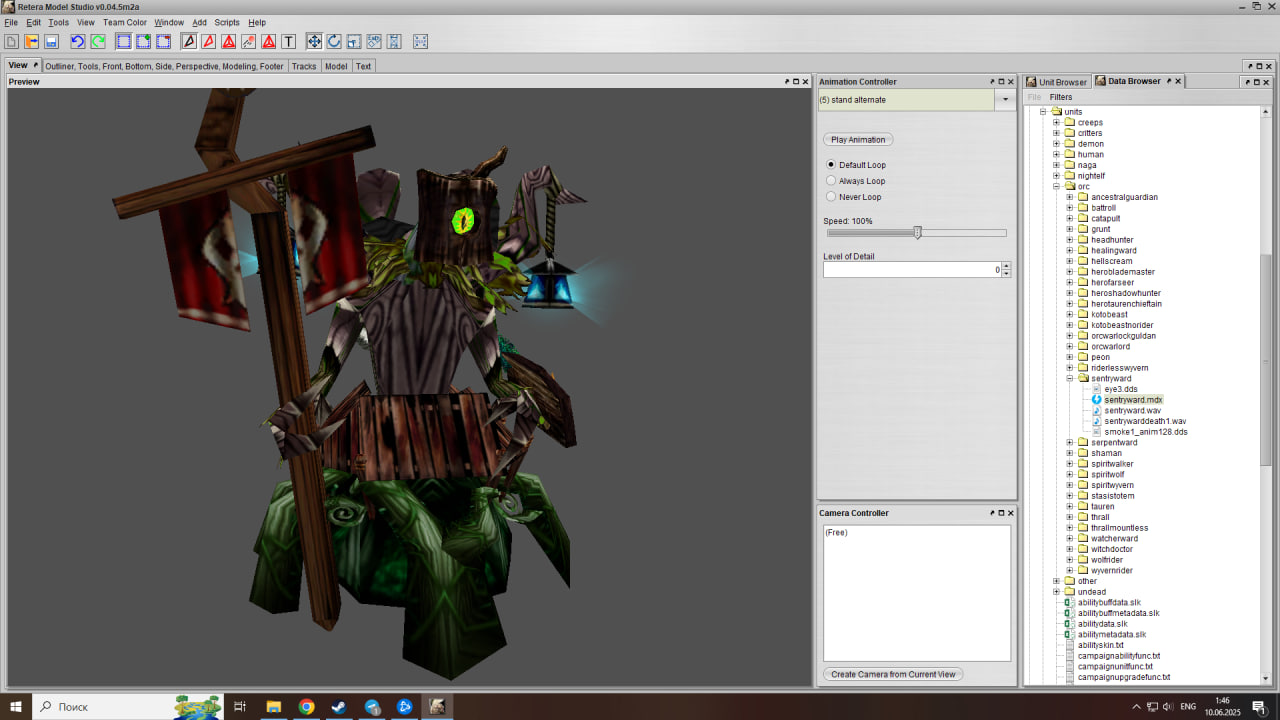Select the Default Loop radio button
This screenshot has height=720, width=1280.
[831, 164]
